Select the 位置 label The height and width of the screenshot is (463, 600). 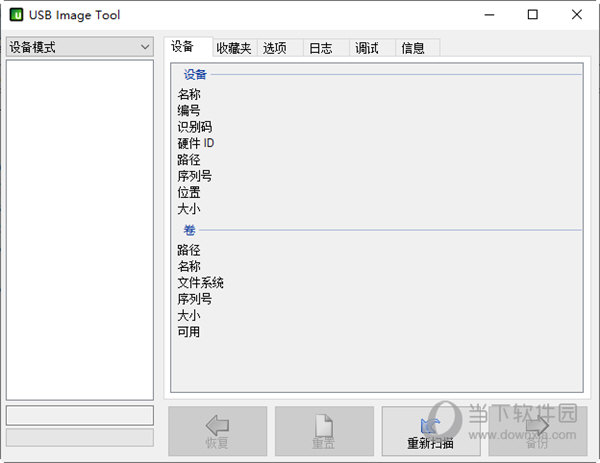pyautogui.click(x=189, y=192)
